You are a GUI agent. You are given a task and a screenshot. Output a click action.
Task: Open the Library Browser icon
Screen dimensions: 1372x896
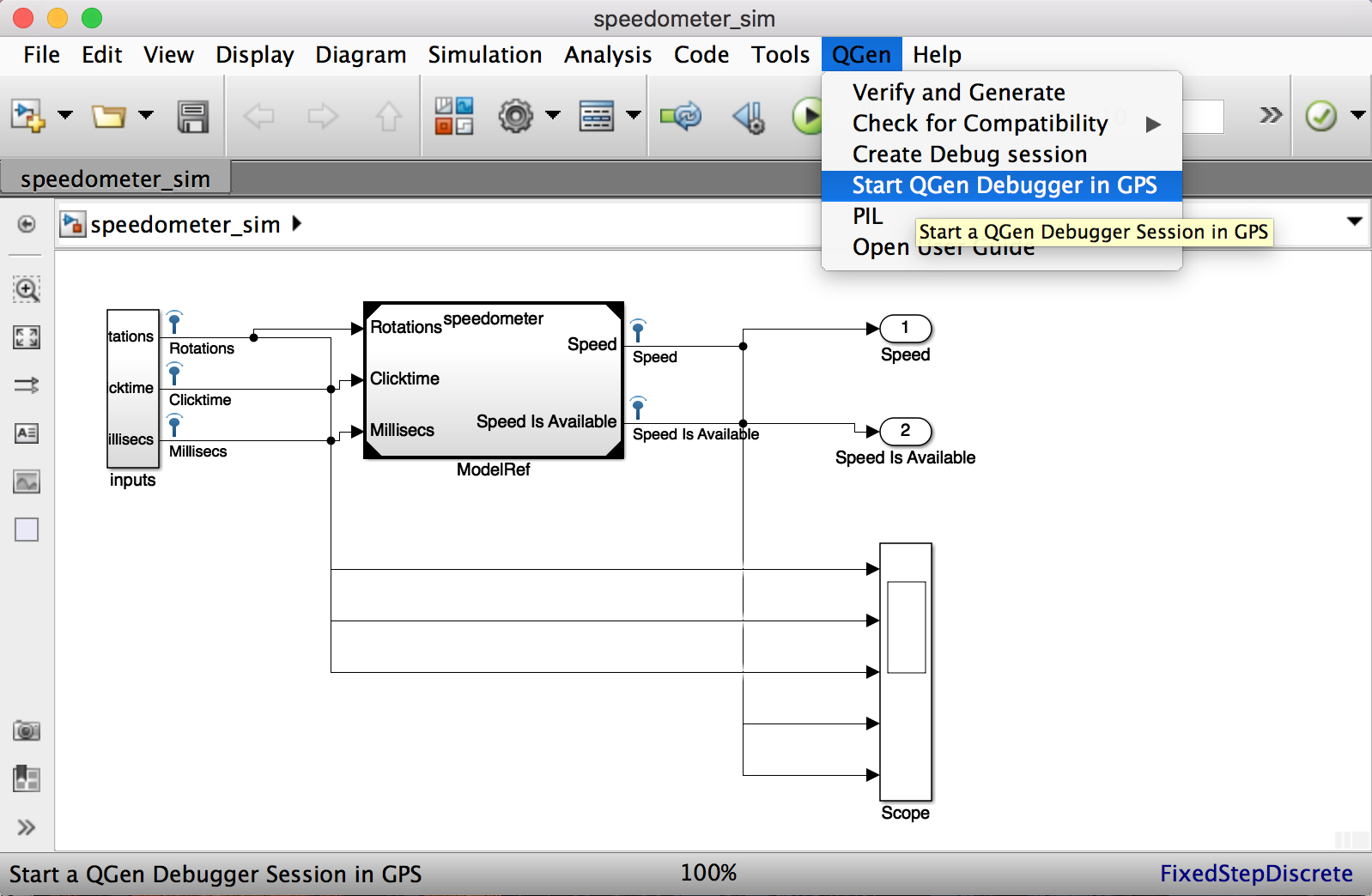click(453, 116)
